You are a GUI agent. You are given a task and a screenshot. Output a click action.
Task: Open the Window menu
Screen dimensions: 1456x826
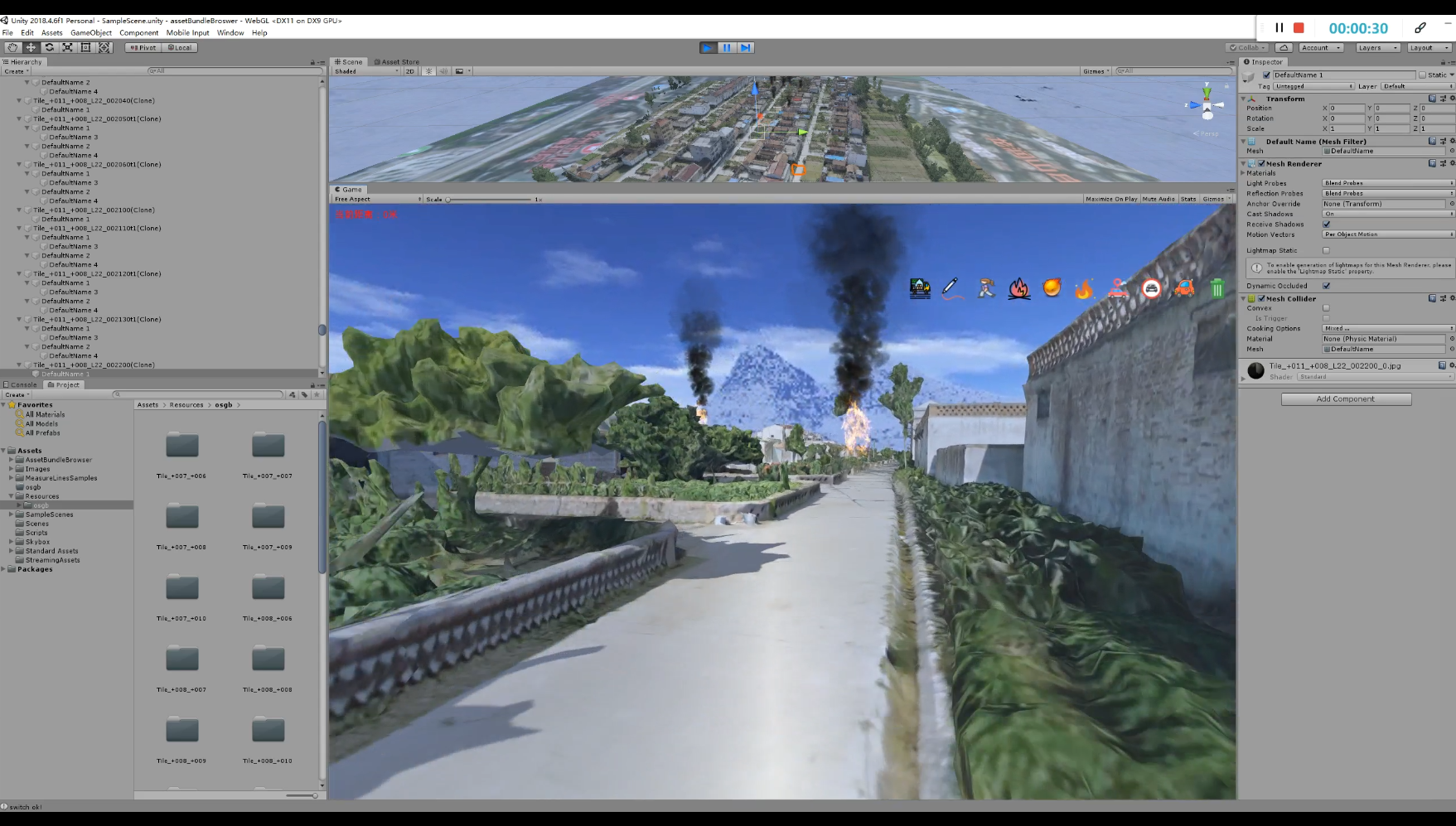click(x=230, y=33)
